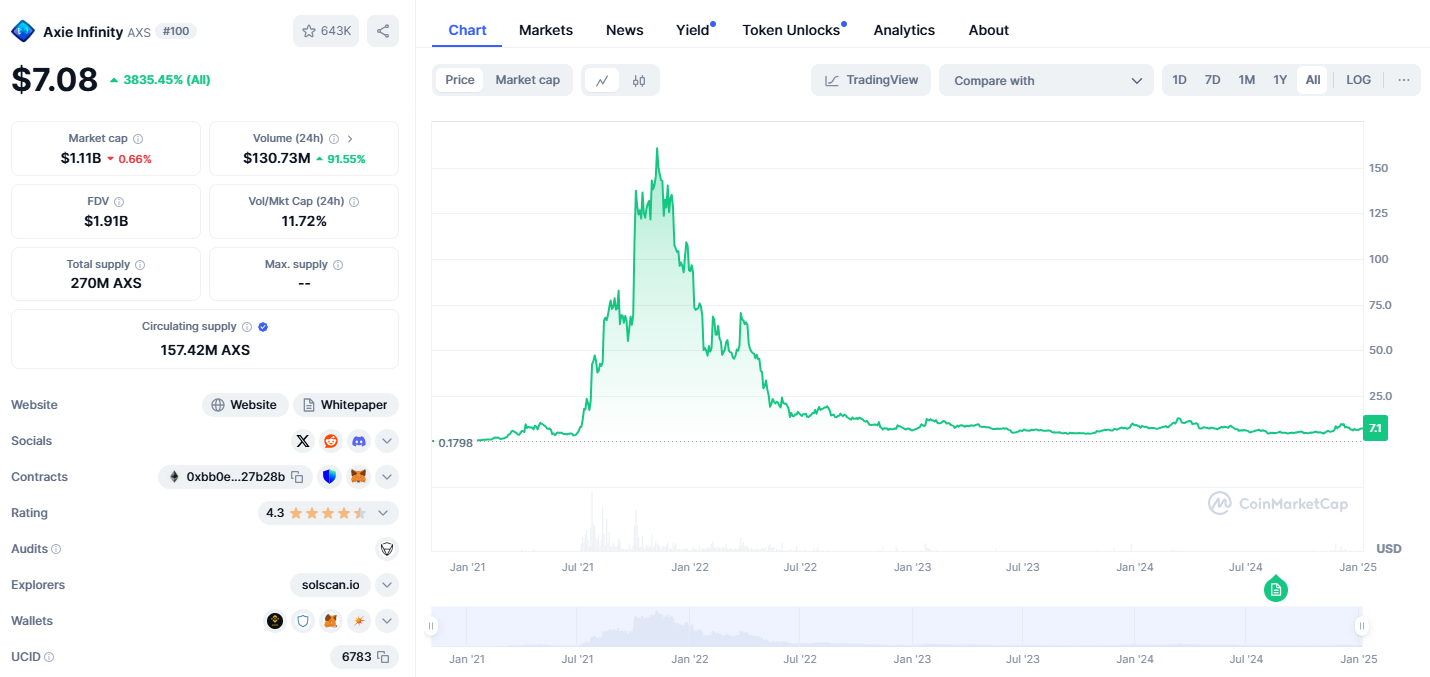The width and height of the screenshot is (1430, 677).
Task: Open the audit badge icon in Audits row
Action: [387, 549]
